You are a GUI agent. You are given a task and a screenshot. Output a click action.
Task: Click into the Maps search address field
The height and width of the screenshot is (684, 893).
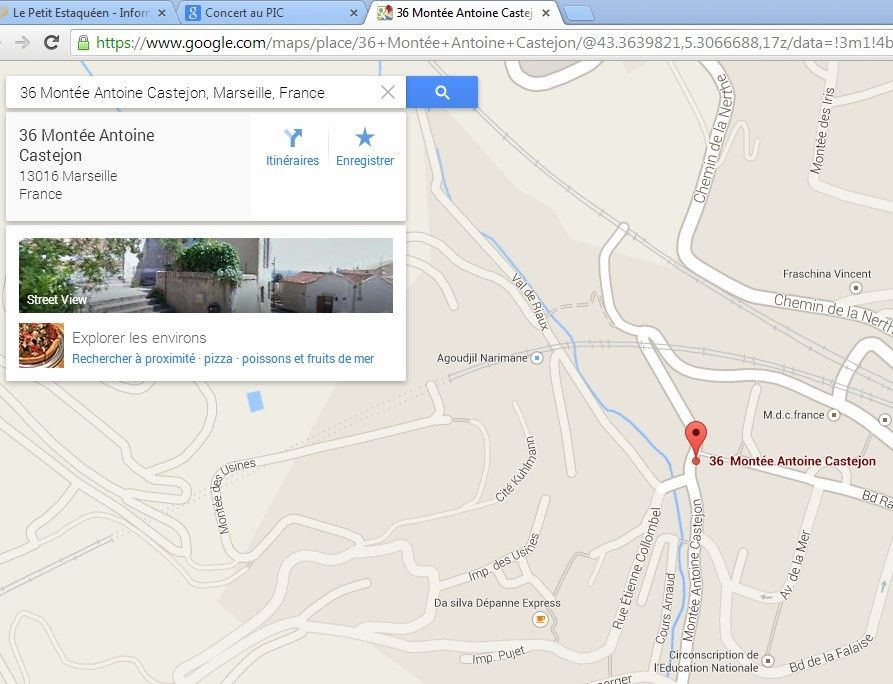pyautogui.click(x=194, y=92)
